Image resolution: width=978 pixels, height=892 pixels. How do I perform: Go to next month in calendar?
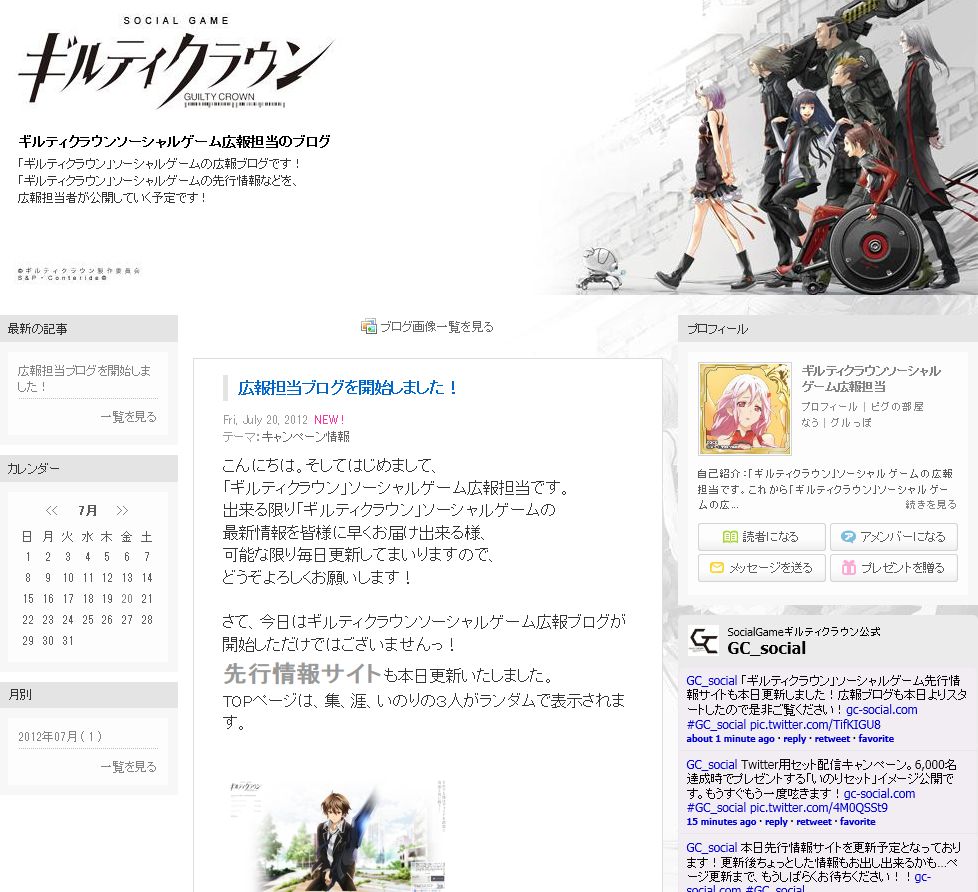point(122,511)
